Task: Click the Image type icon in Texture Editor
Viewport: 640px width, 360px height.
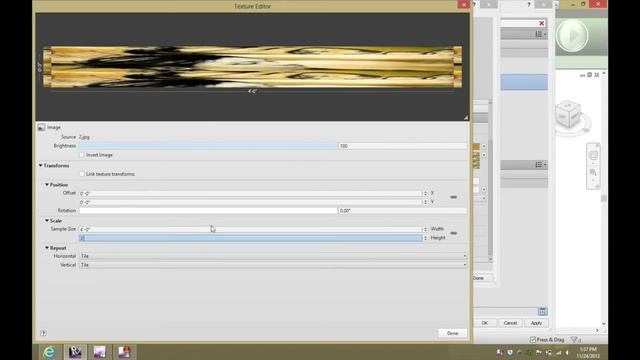Action: (41, 128)
